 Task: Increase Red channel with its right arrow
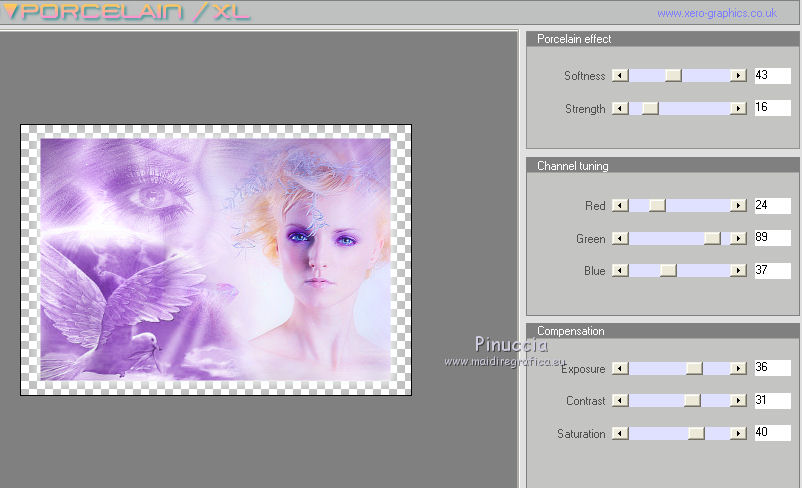[738, 206]
